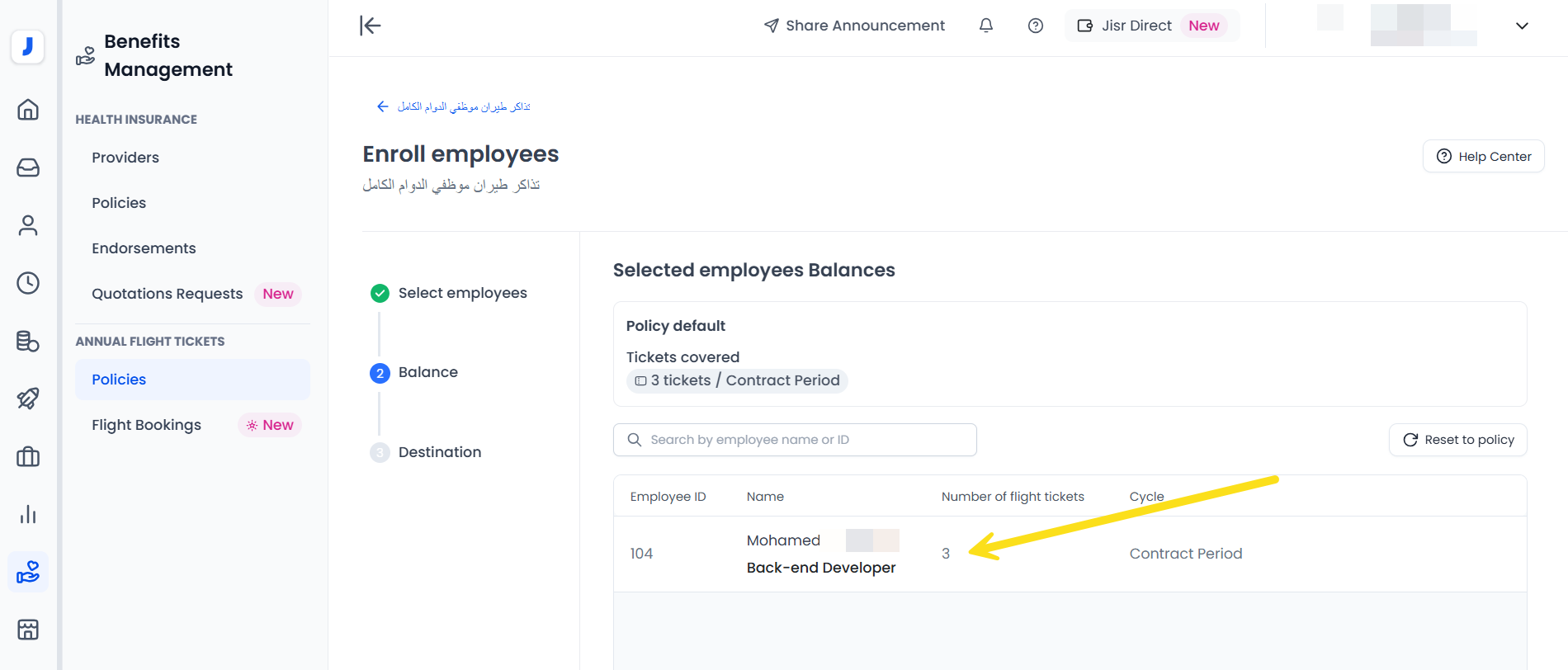1568x670 pixels.
Task: Open the home icon in left rail
Action: tap(28, 110)
